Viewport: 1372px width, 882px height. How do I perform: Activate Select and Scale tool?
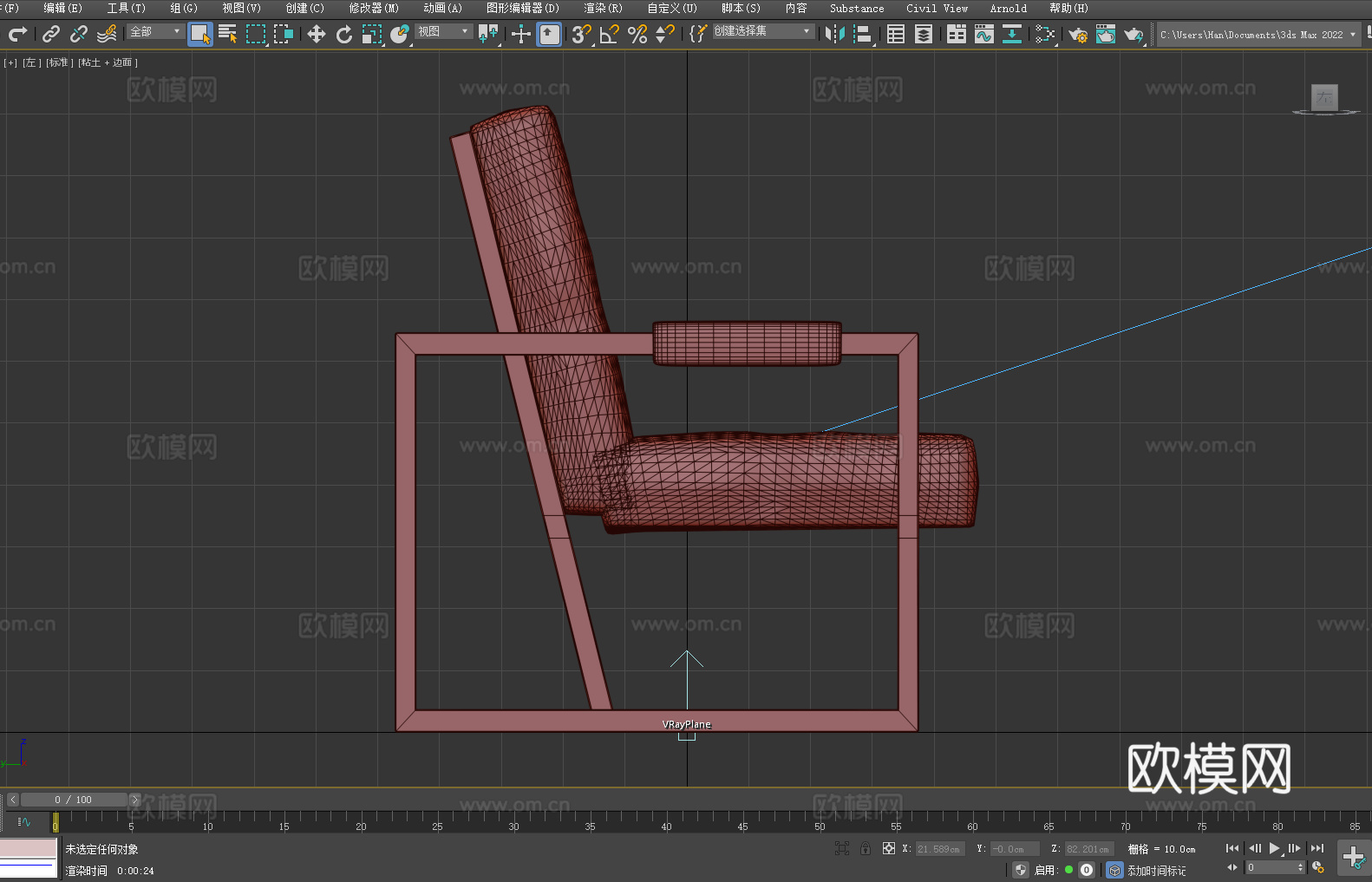tap(372, 34)
